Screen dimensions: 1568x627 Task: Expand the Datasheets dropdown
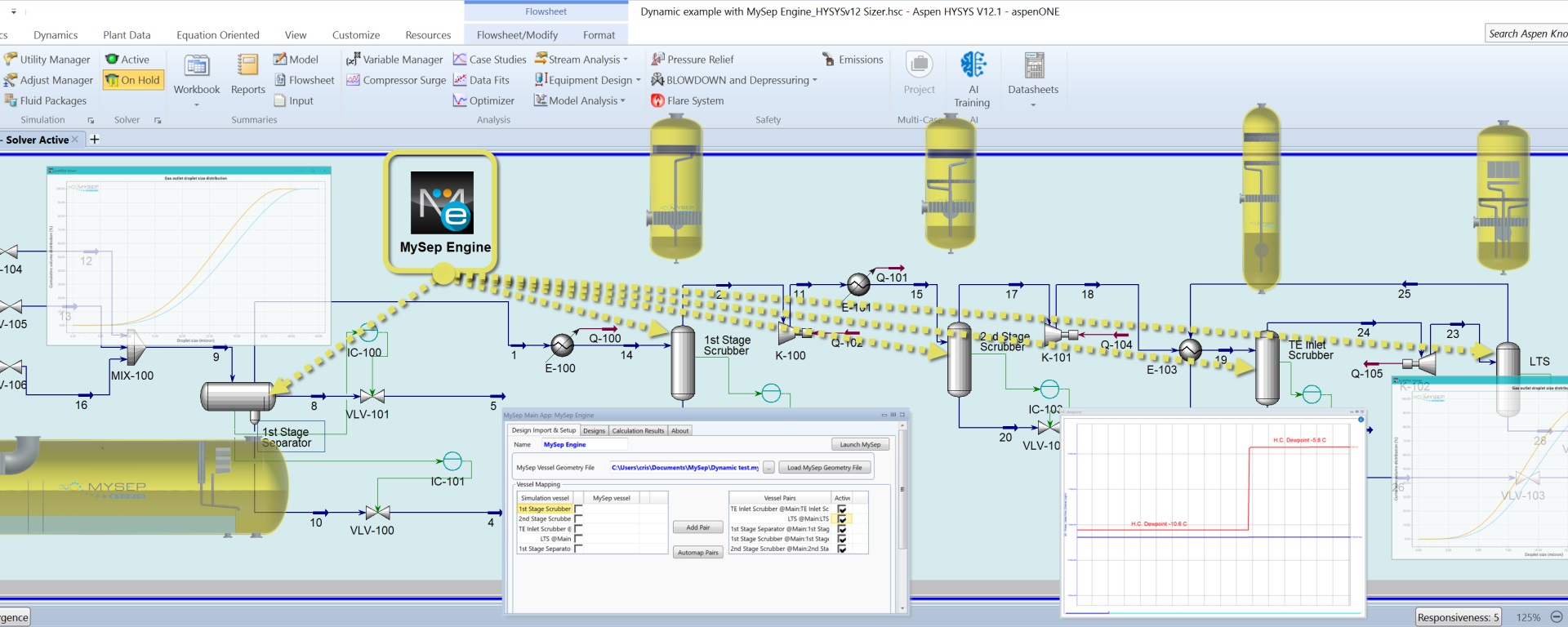1033,104
